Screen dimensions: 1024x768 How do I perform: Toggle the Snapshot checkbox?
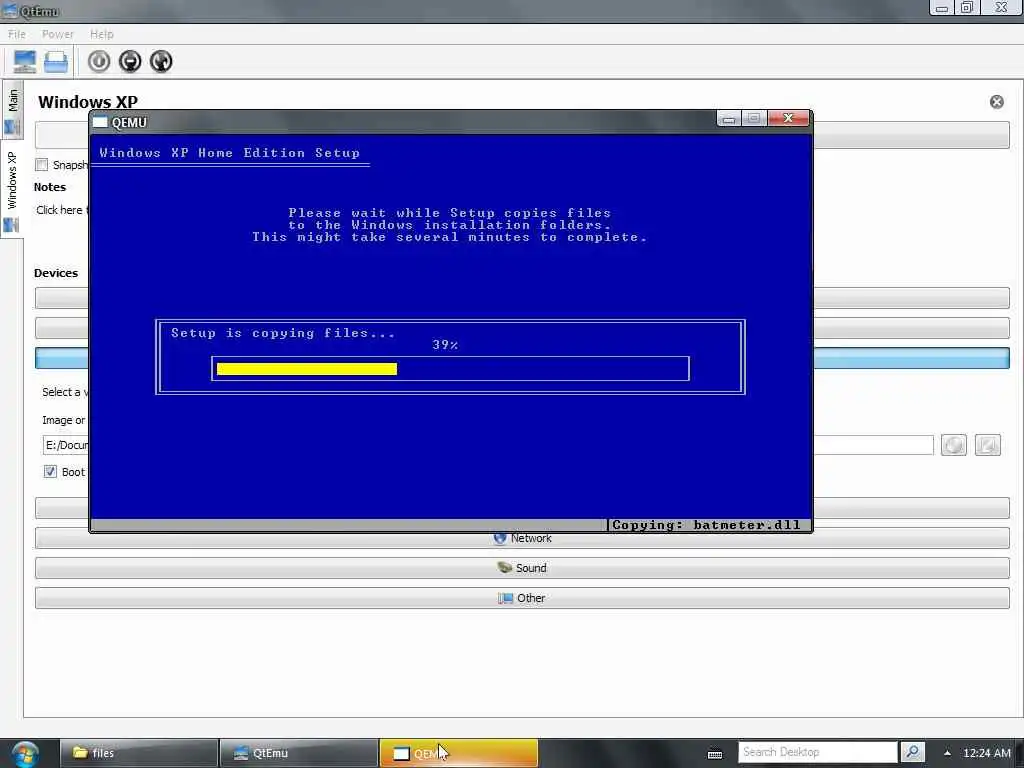(42, 165)
